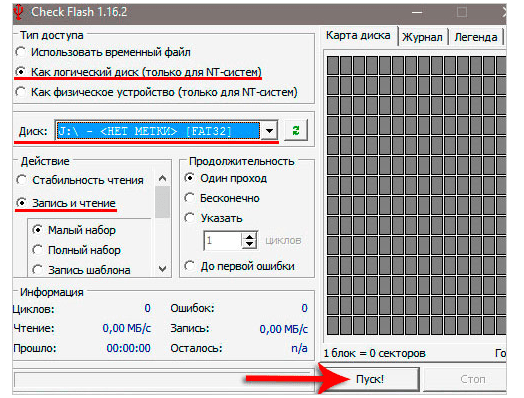This screenshot has height=398, width=524.
Task: Select 'Запись шаблона' option
Action: coord(81,270)
